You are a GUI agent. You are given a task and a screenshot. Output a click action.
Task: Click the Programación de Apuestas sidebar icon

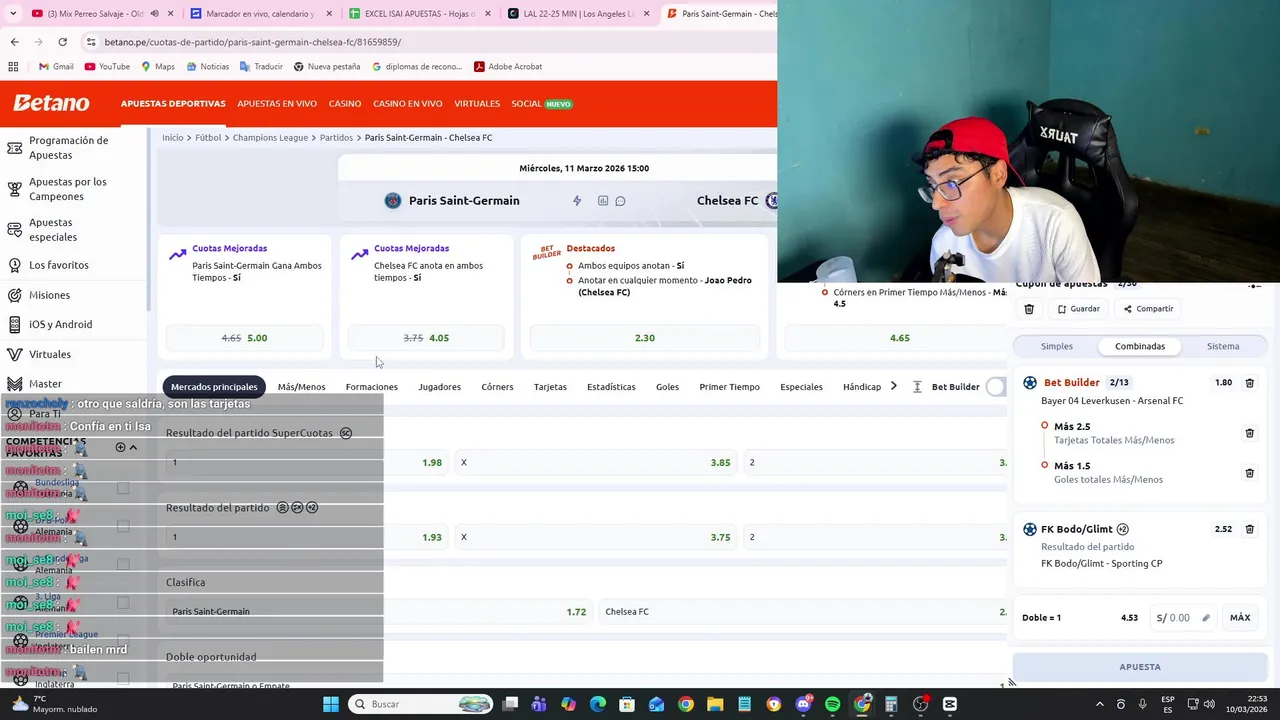(x=15, y=148)
